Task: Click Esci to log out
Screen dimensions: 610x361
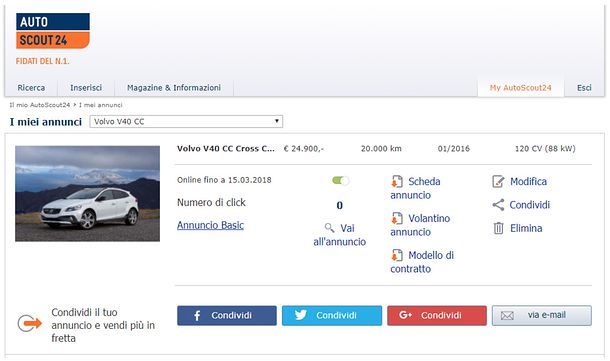Action: point(584,88)
